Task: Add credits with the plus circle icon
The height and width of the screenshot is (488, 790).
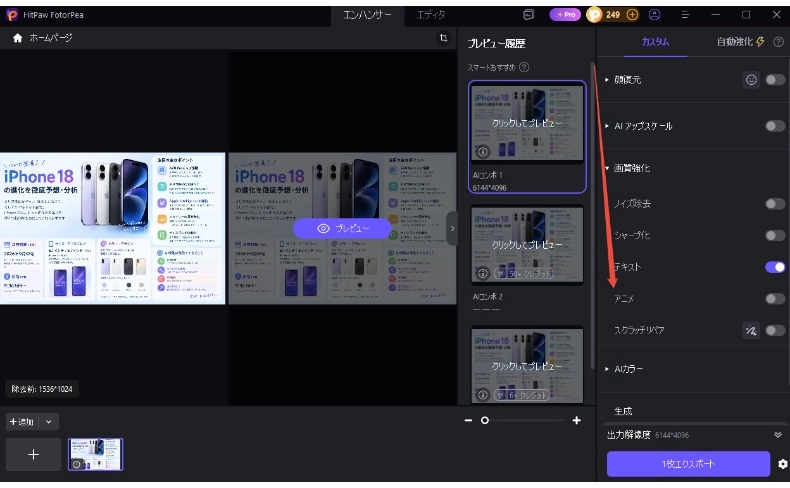Action: tap(632, 15)
